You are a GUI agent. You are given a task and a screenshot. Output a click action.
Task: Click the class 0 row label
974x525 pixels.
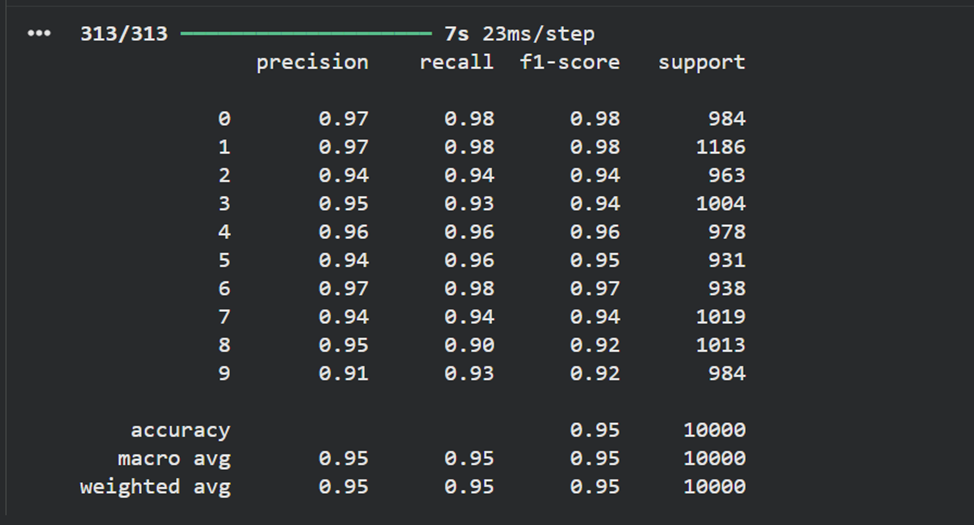(x=224, y=118)
